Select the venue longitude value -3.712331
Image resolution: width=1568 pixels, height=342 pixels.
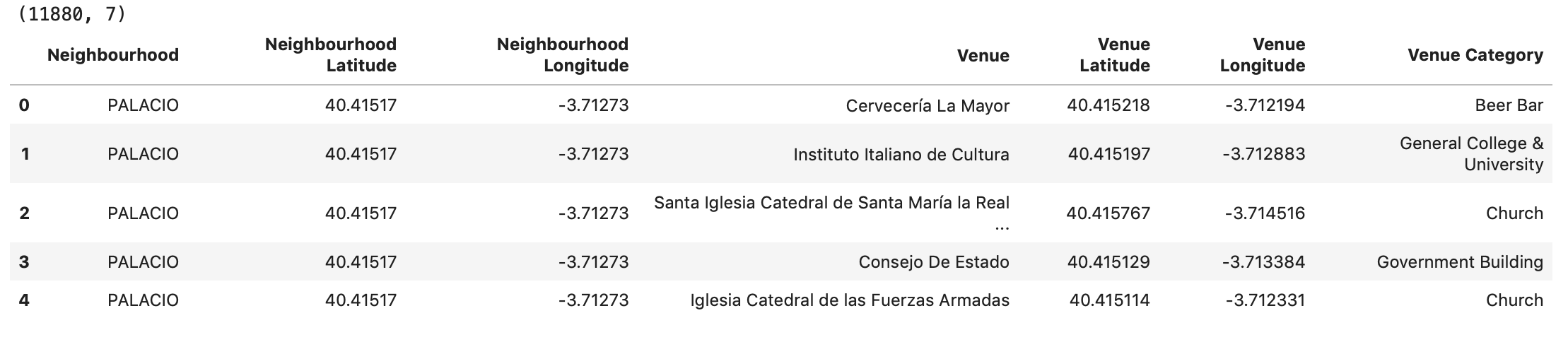click(x=1265, y=300)
